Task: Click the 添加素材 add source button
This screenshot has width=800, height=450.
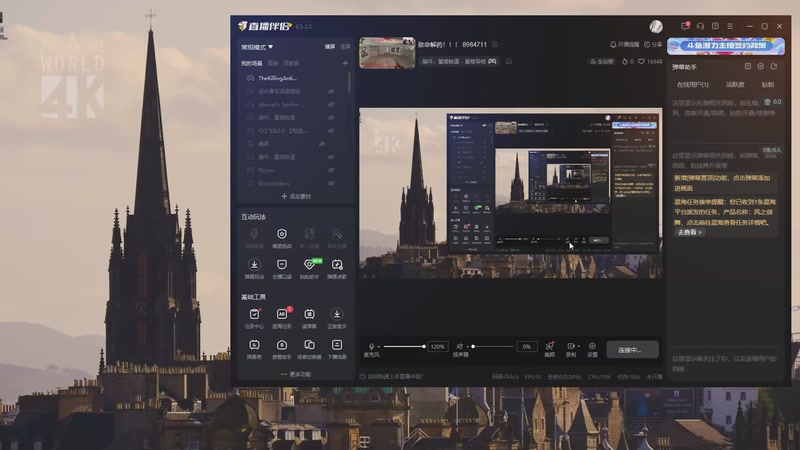Action: point(296,196)
